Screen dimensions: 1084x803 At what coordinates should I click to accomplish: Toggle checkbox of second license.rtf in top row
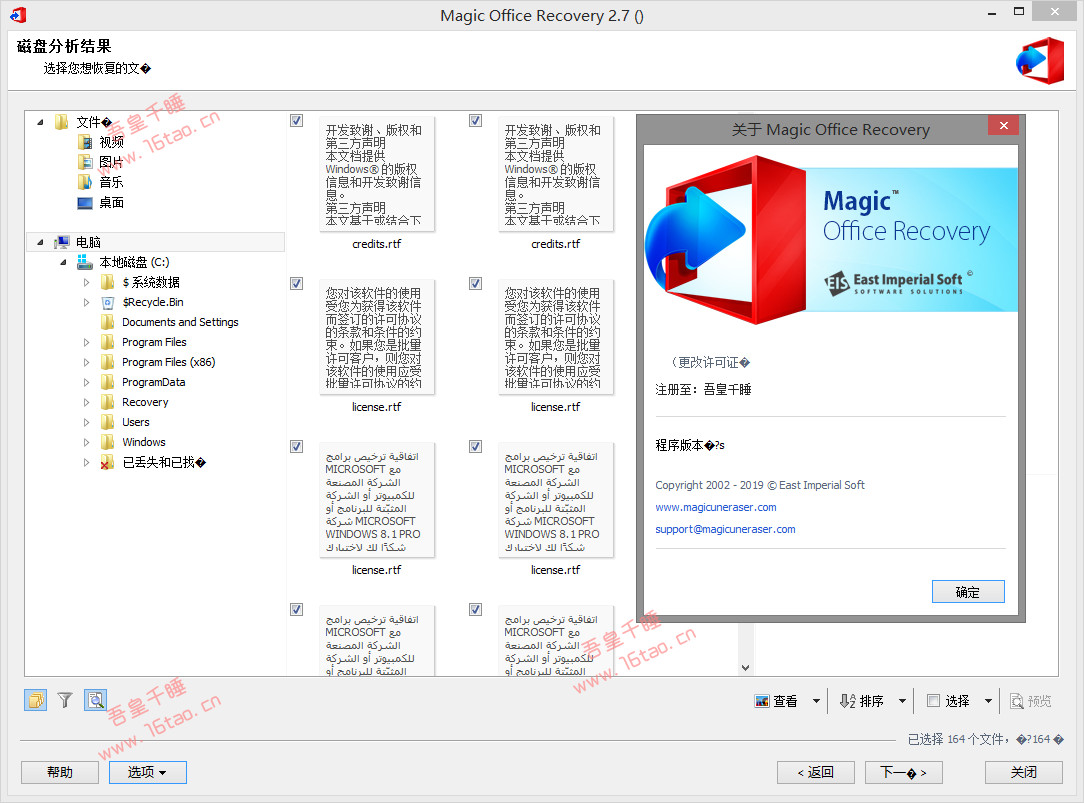476,284
